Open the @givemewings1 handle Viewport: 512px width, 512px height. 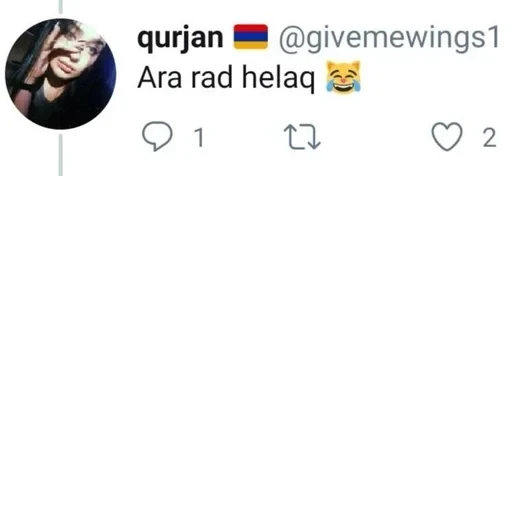click(x=389, y=38)
